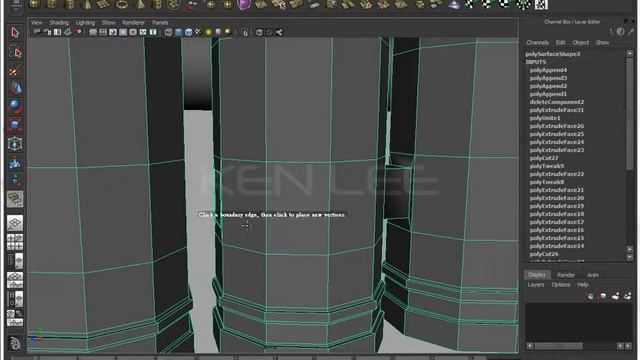Click the polygon sphere shelf icon
Viewport: 640px width, 360px height.
[34, 4]
